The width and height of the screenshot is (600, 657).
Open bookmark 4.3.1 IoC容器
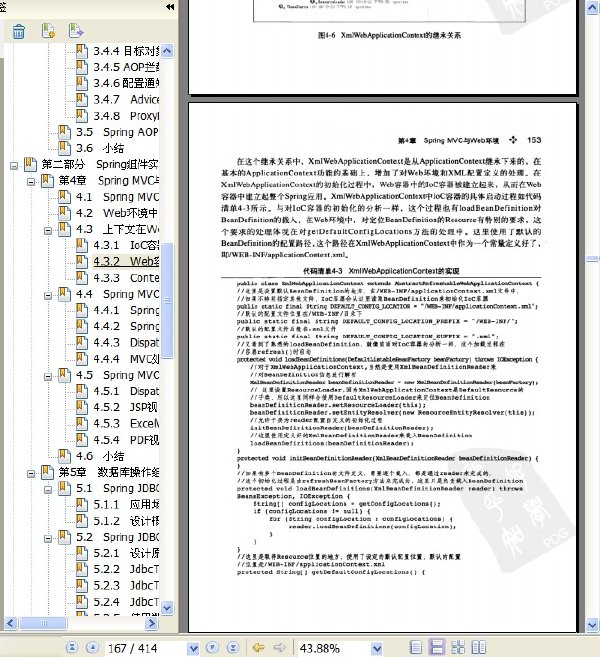pos(126,245)
